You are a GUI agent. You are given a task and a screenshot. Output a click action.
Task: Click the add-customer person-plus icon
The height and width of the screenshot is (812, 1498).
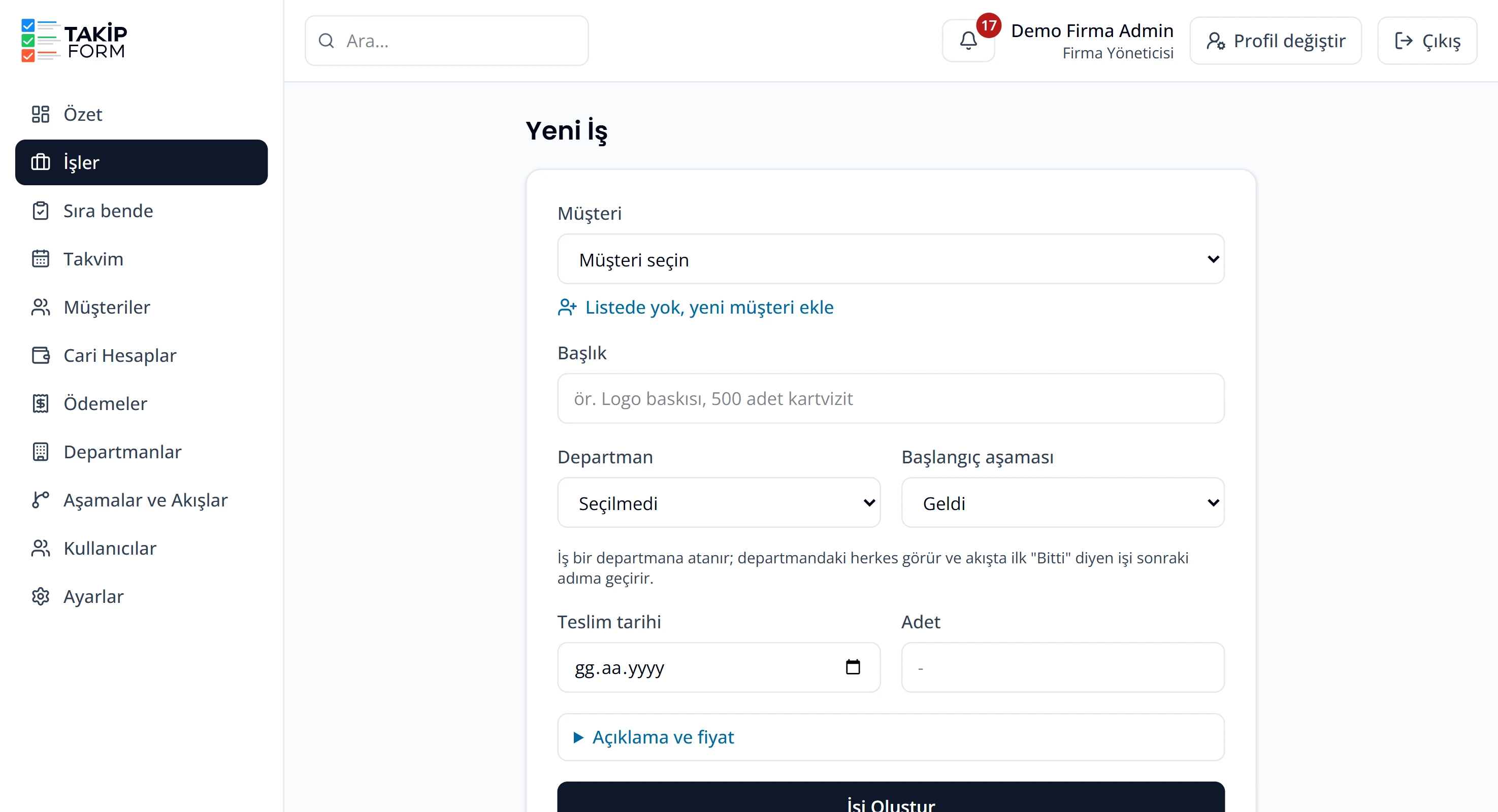567,307
